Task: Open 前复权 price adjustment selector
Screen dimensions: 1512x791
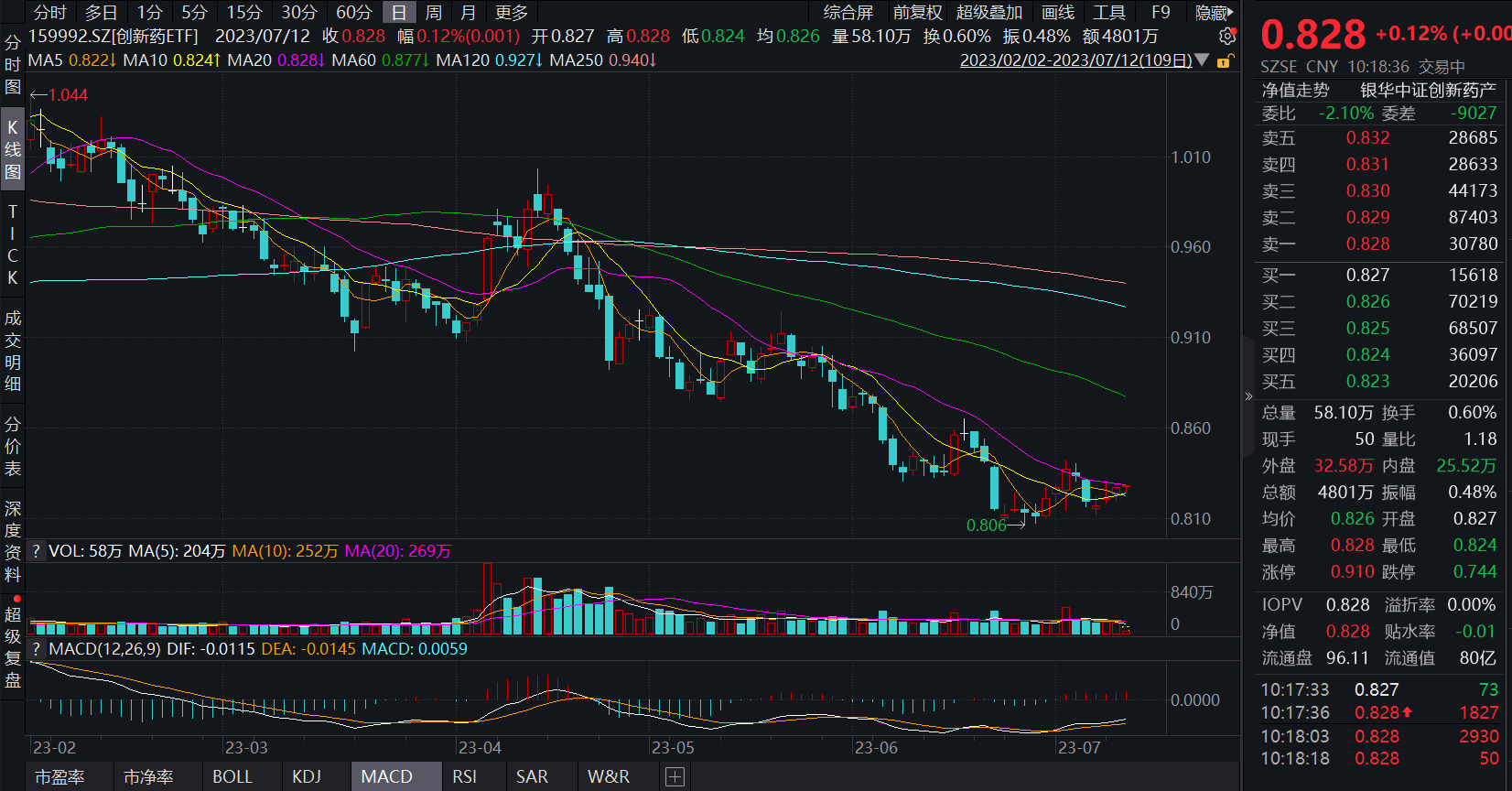Action: (917, 13)
